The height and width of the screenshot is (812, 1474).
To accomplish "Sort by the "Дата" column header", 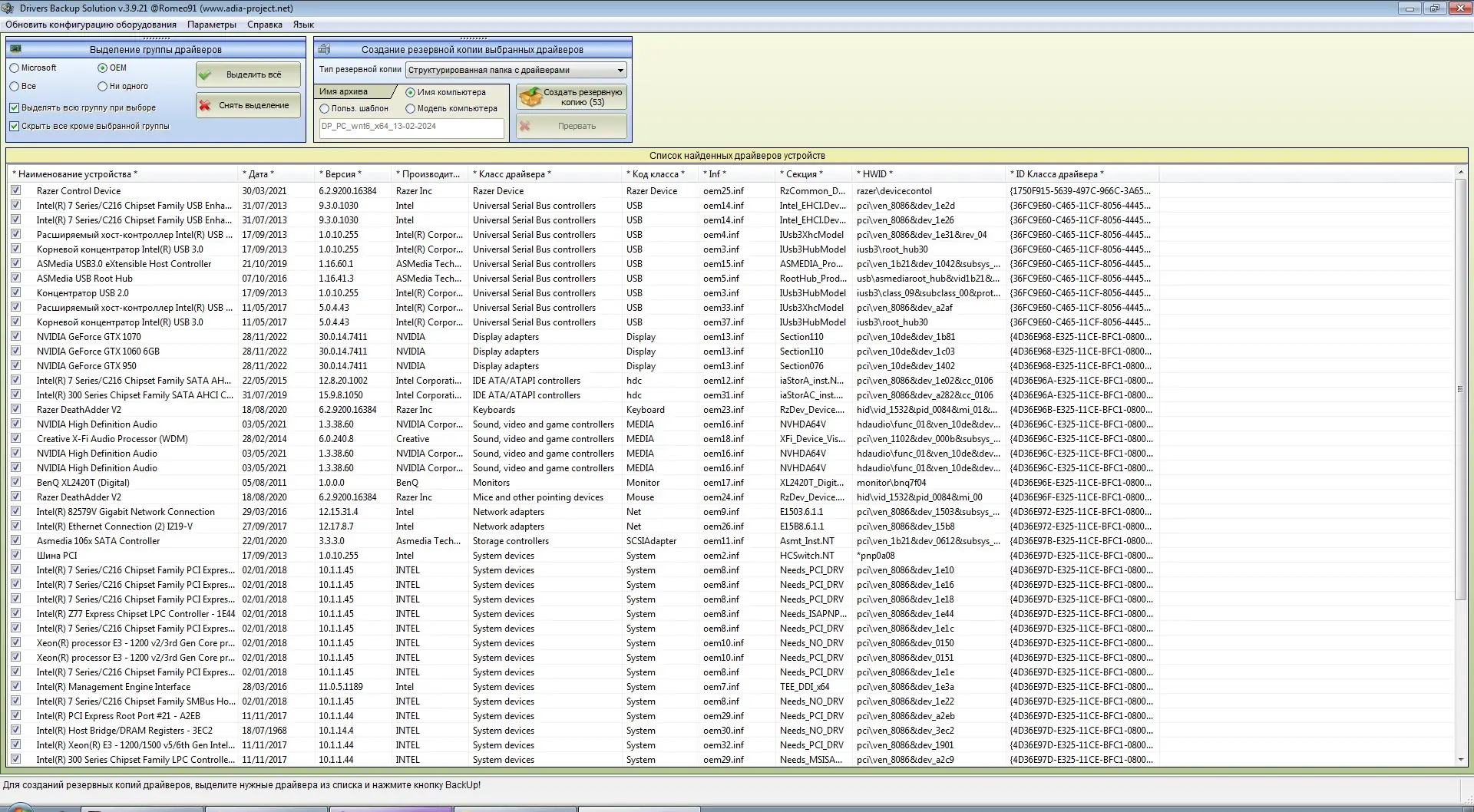I will [x=276, y=174].
